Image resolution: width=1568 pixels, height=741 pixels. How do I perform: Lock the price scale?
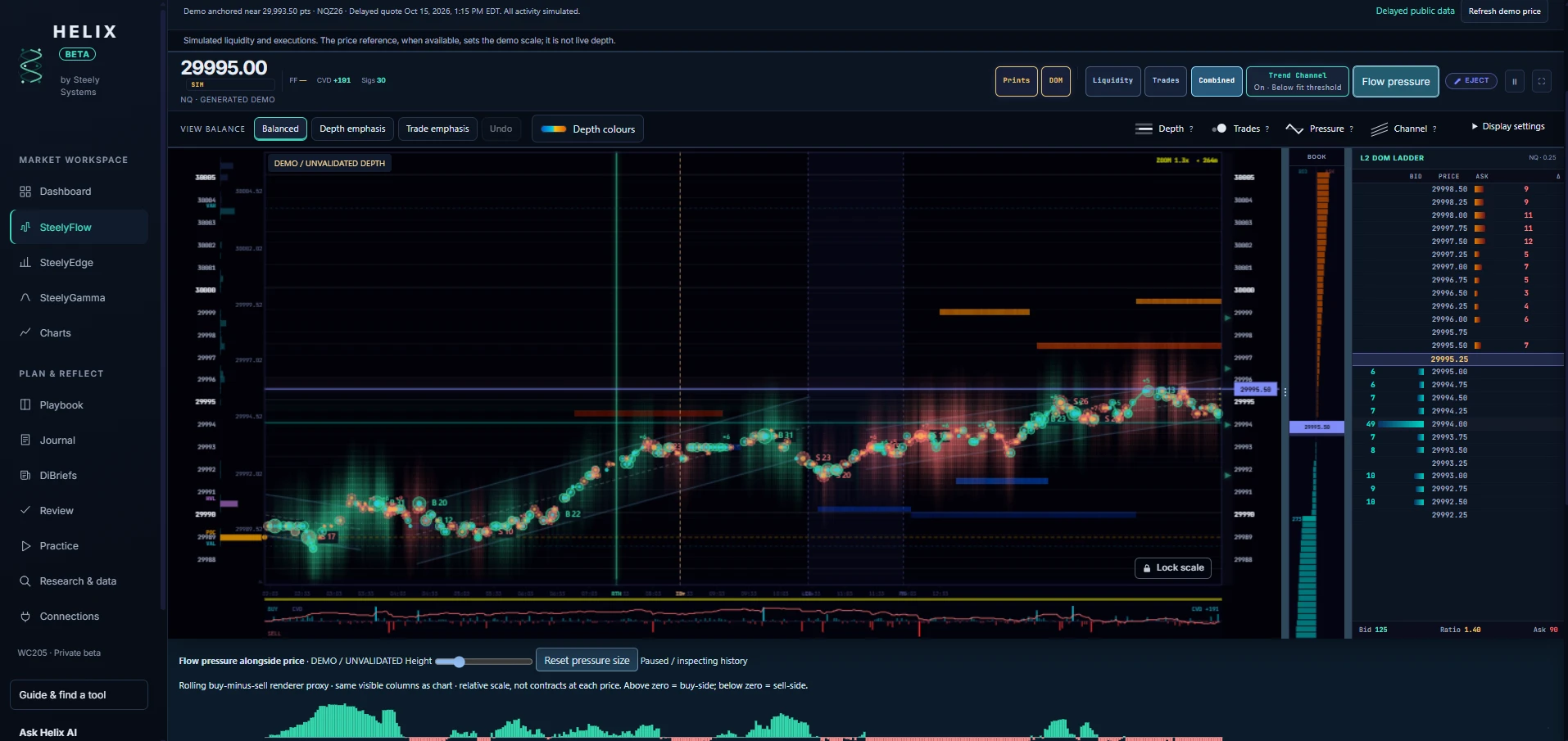click(1172, 567)
